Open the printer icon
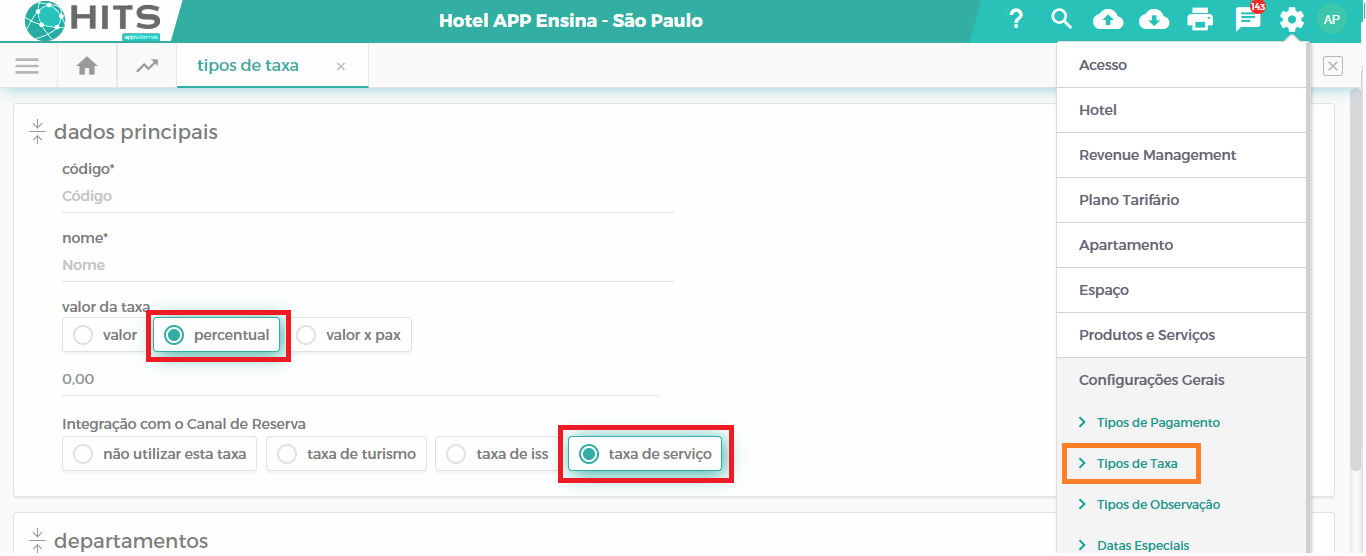This screenshot has width=1366, height=556. [x=1200, y=19]
